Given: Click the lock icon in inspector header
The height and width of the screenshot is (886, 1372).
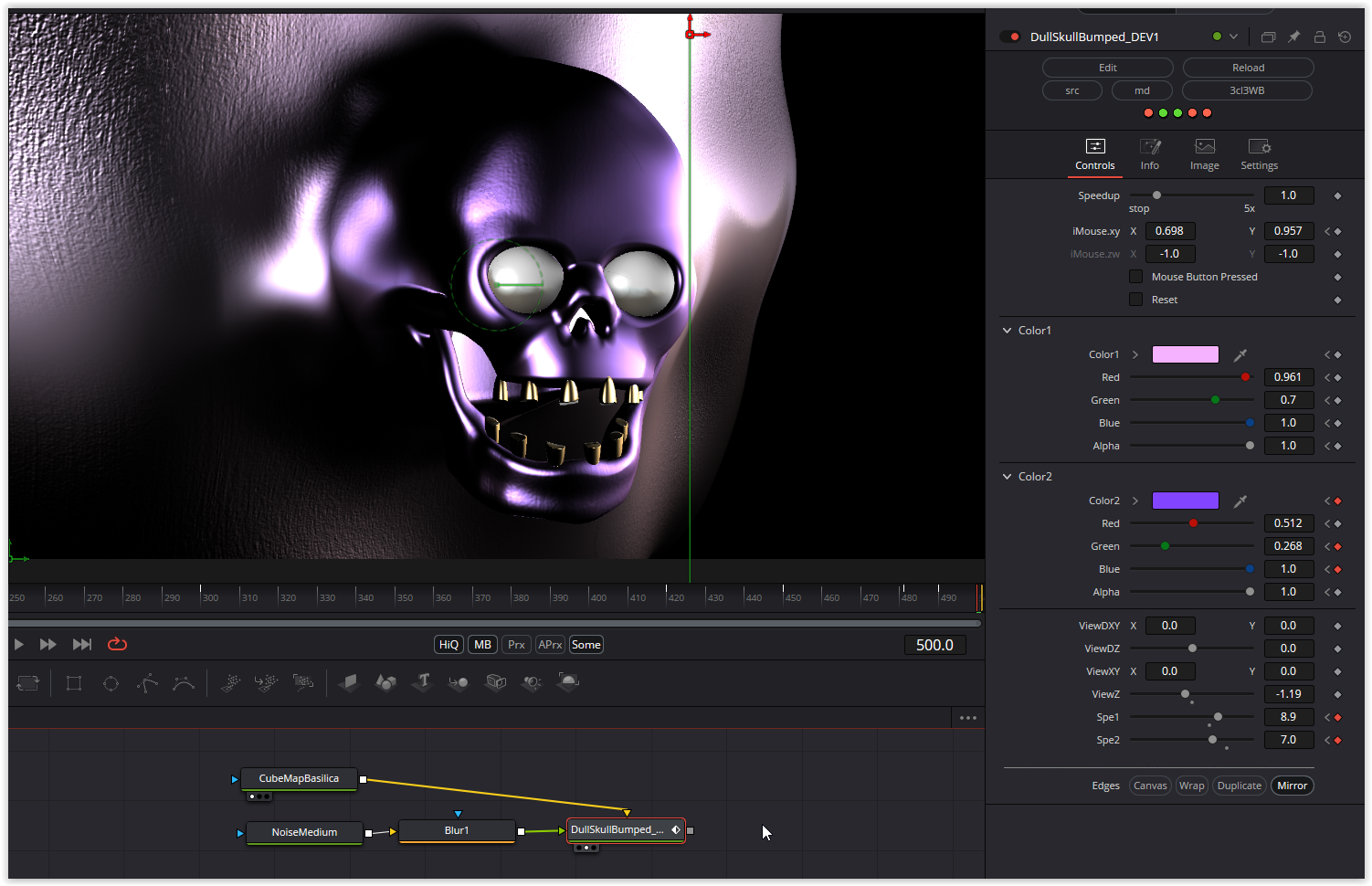Looking at the screenshot, I should (1319, 37).
